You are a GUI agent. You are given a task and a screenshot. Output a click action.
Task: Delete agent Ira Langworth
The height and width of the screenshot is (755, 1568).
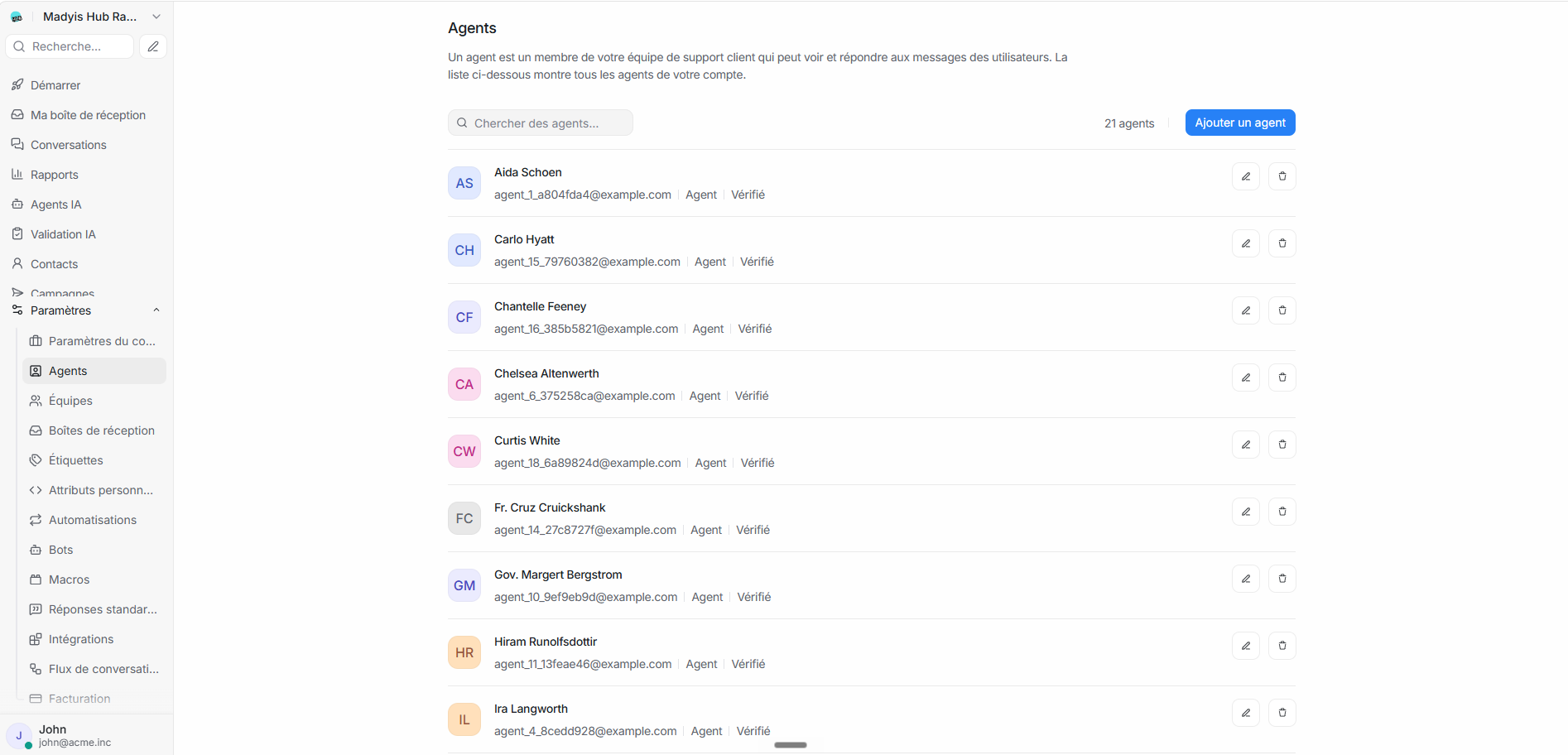pos(1282,713)
